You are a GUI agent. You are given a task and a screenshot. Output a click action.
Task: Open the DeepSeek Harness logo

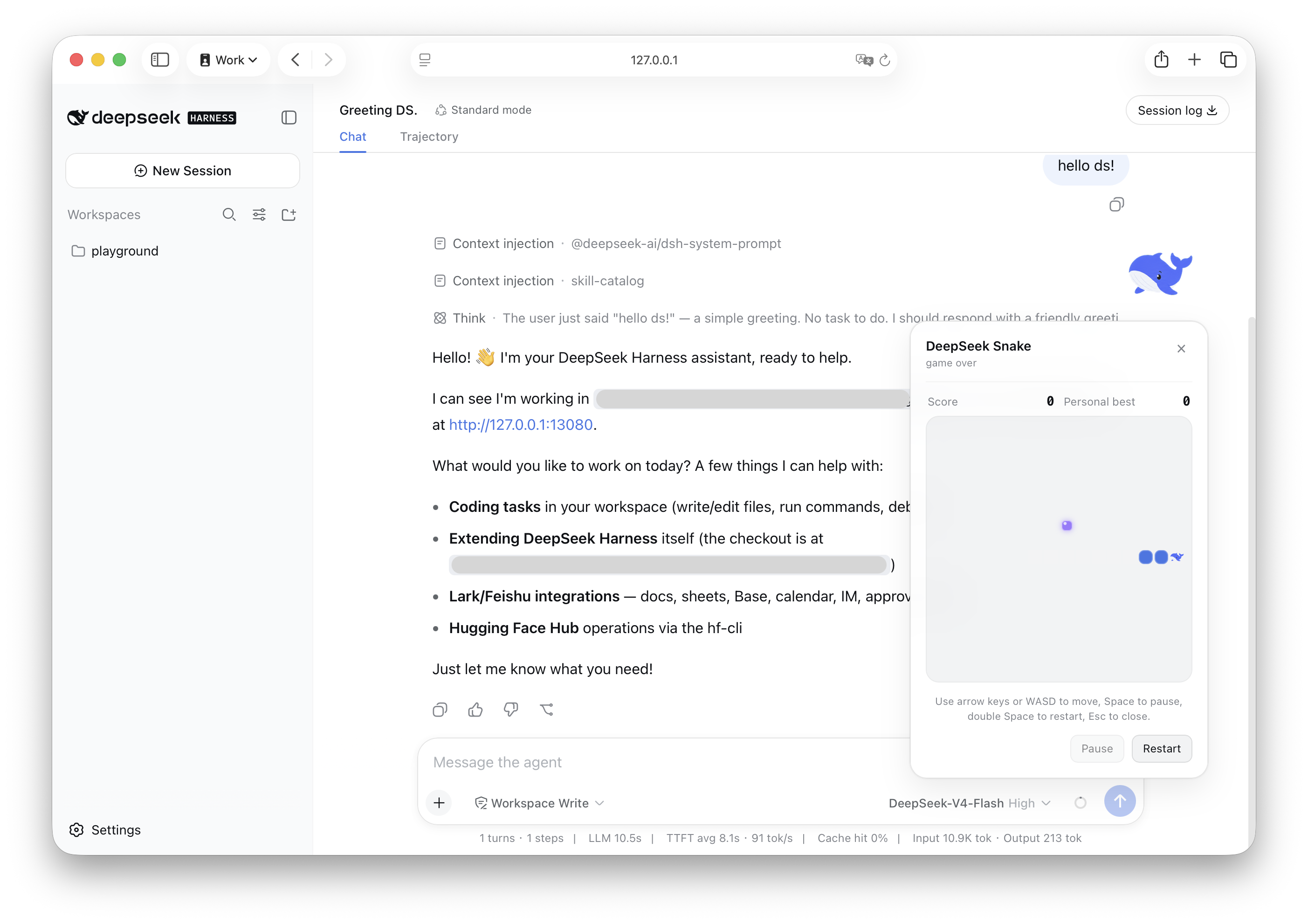(x=151, y=117)
